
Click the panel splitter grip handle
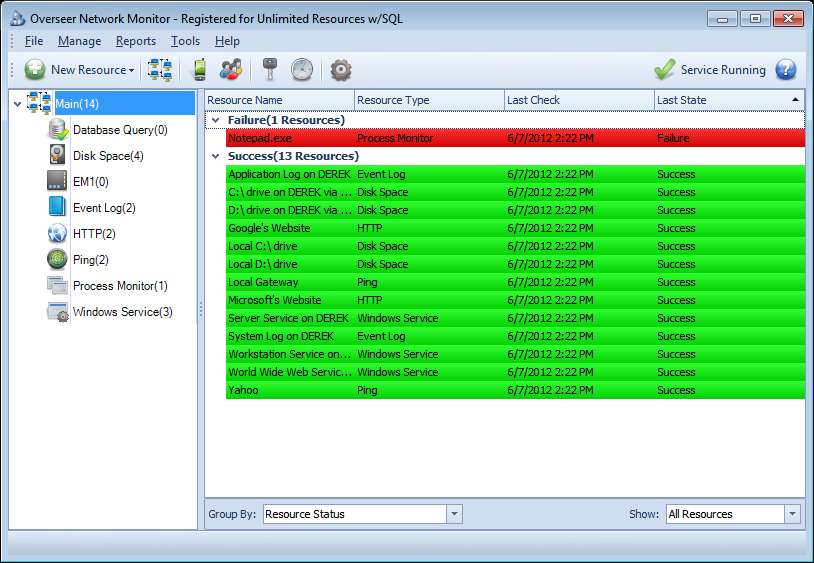pyautogui.click(x=201, y=309)
